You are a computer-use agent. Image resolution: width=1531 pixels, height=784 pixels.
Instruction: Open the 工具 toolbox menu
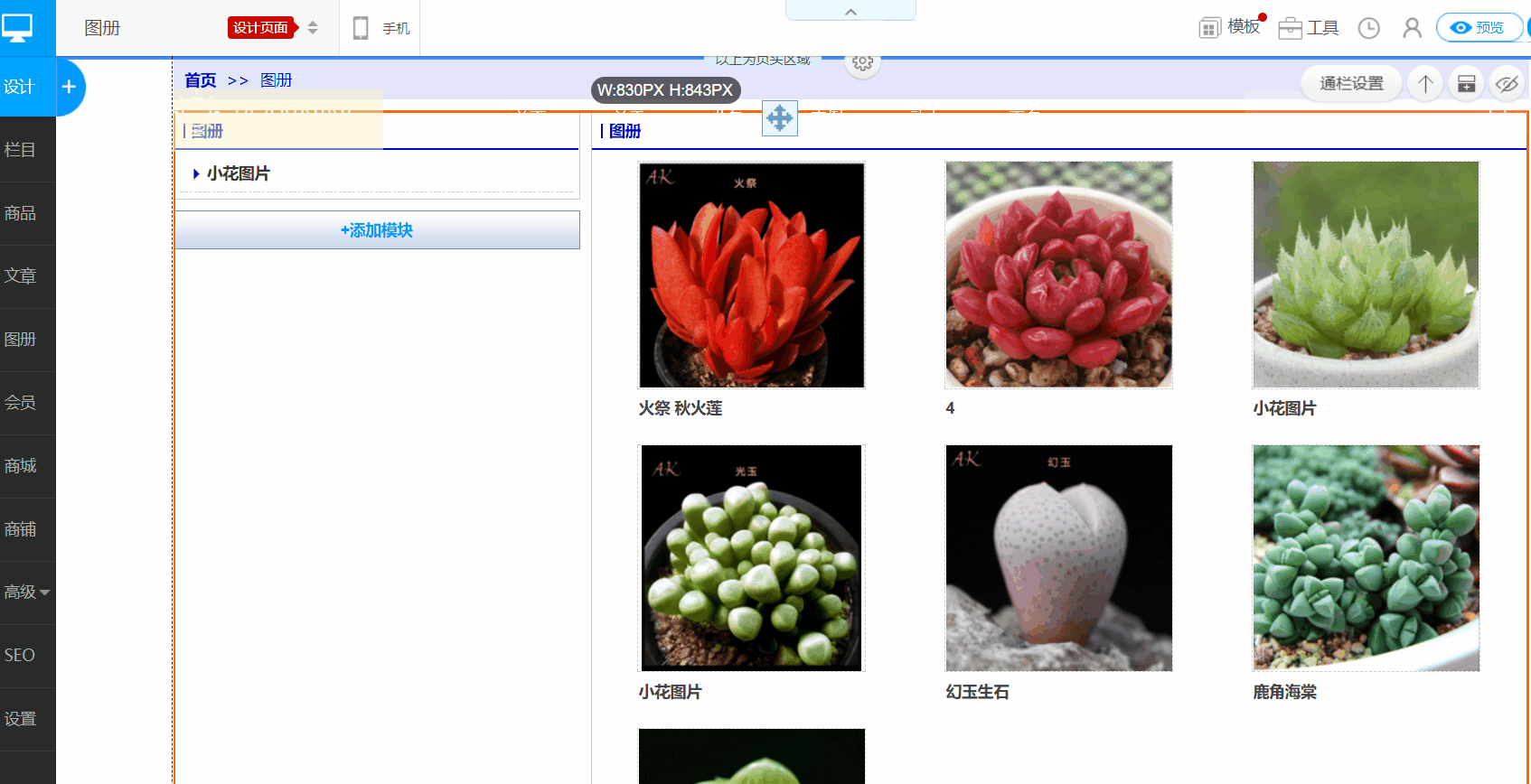pyautogui.click(x=1309, y=28)
